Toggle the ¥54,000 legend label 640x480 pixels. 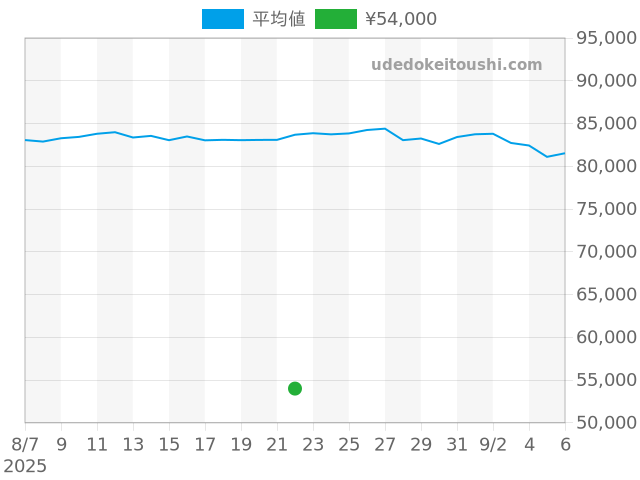click(401, 19)
